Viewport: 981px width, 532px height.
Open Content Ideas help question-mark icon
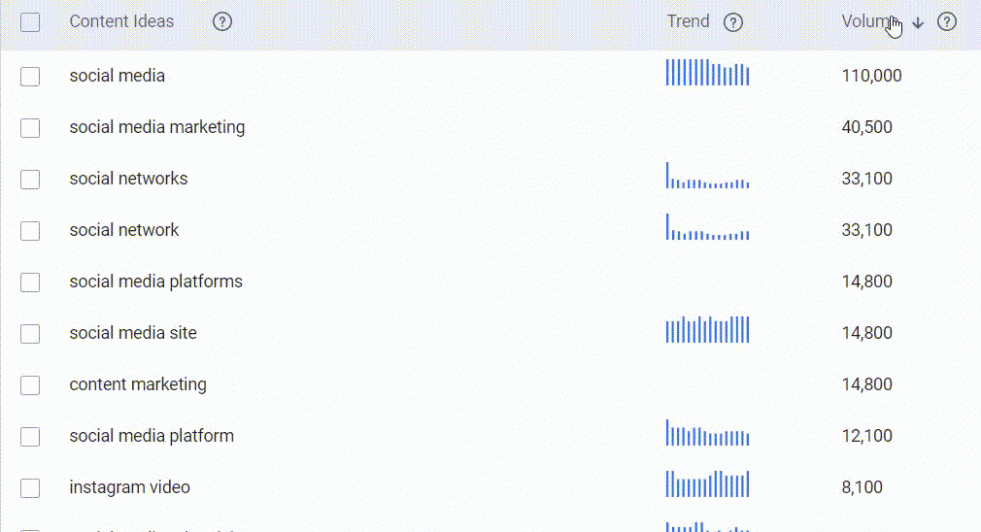(x=222, y=22)
